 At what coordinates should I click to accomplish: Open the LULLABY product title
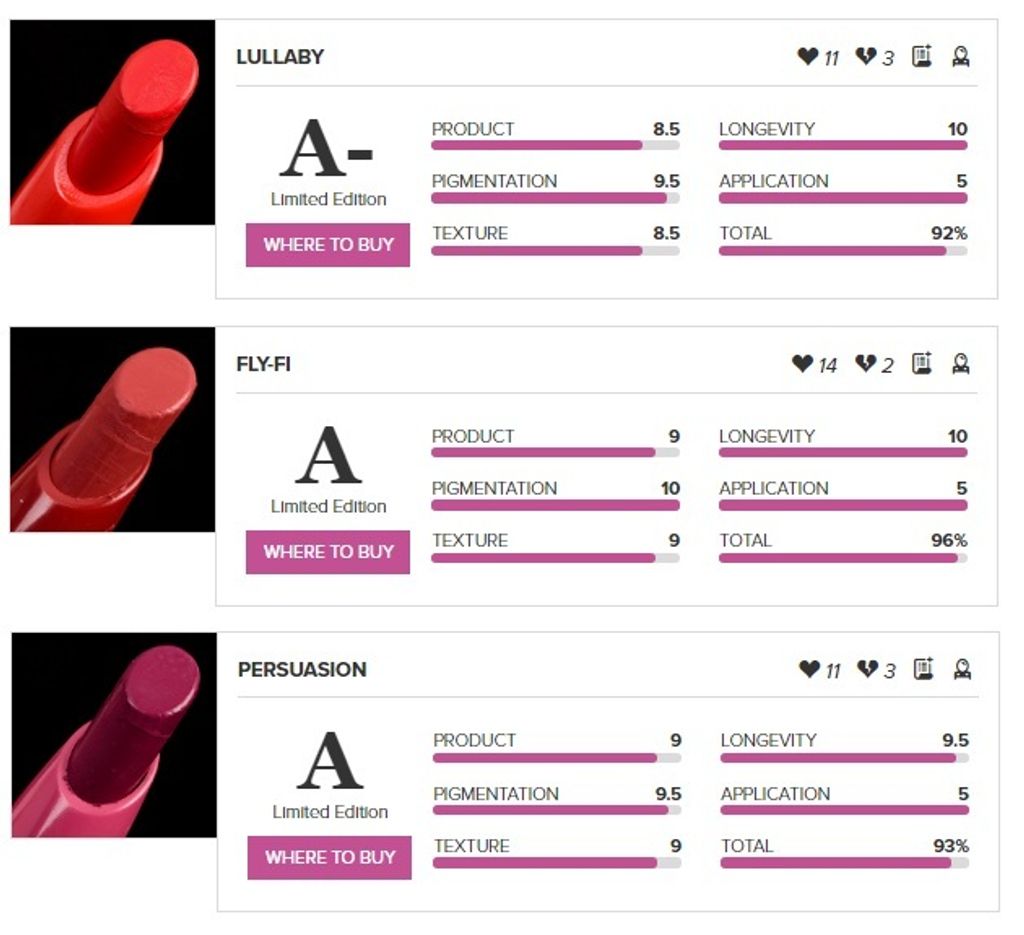pos(280,57)
